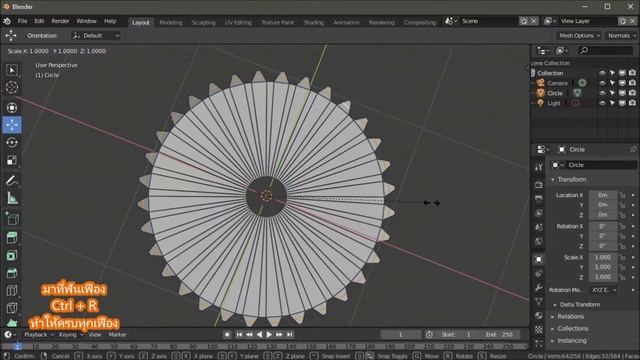The width and height of the screenshot is (640, 360).
Task: Open the Normals dropdown
Action: point(621,36)
